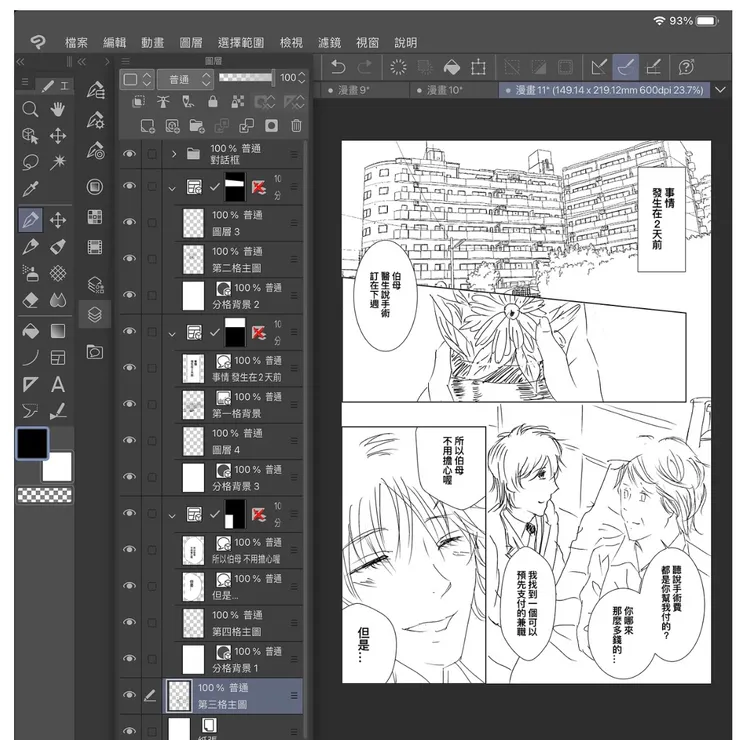Image resolution: width=740 pixels, height=740 pixels.
Task: Open the 說明 menu
Action: coord(406,43)
